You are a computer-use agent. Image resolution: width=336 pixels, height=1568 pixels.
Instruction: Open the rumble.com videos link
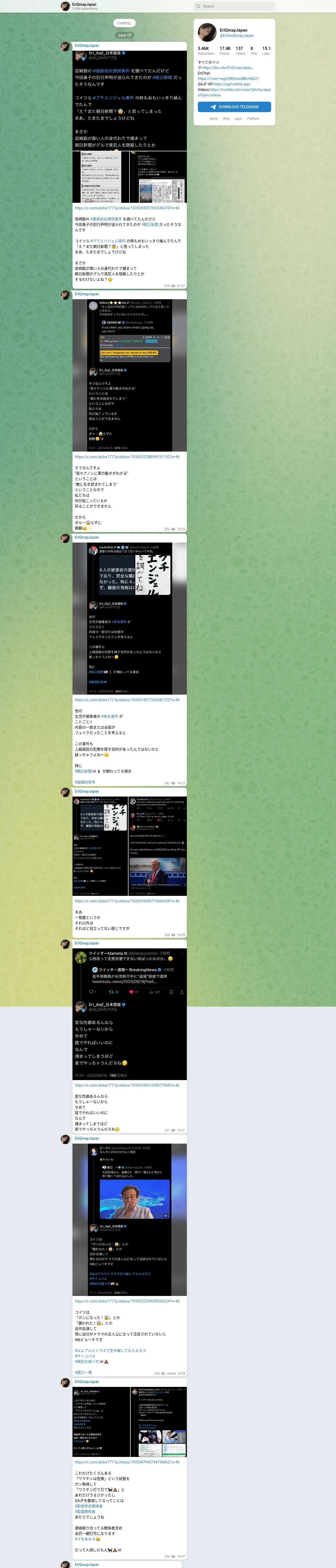(234, 92)
